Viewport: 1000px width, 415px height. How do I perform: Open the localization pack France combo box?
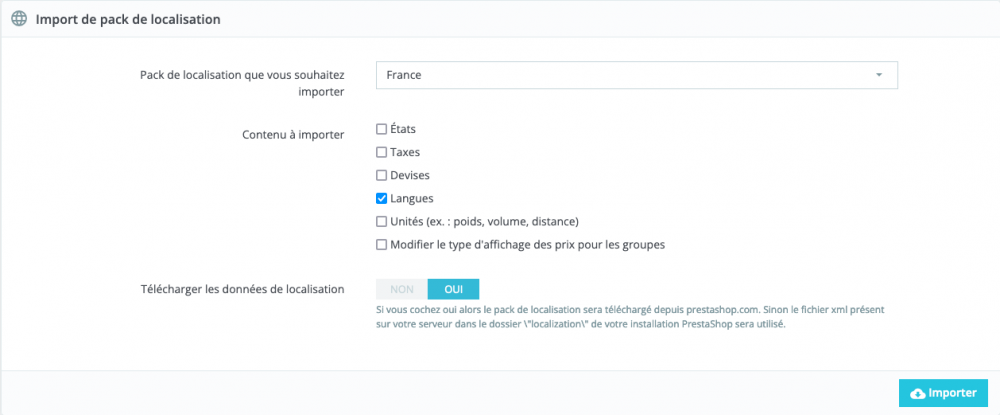click(636, 75)
